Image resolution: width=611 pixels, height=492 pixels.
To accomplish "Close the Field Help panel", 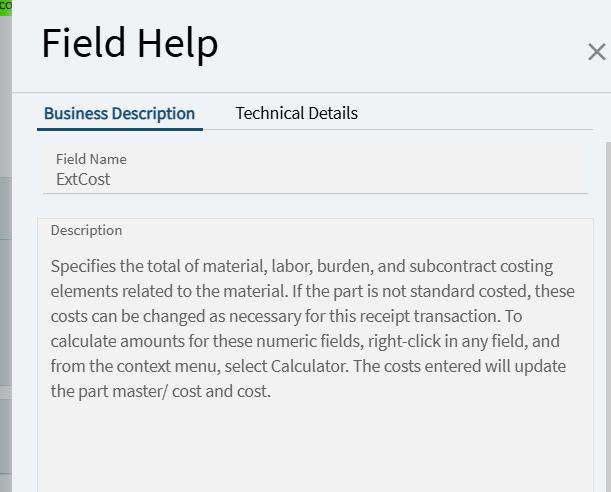I will point(596,53).
